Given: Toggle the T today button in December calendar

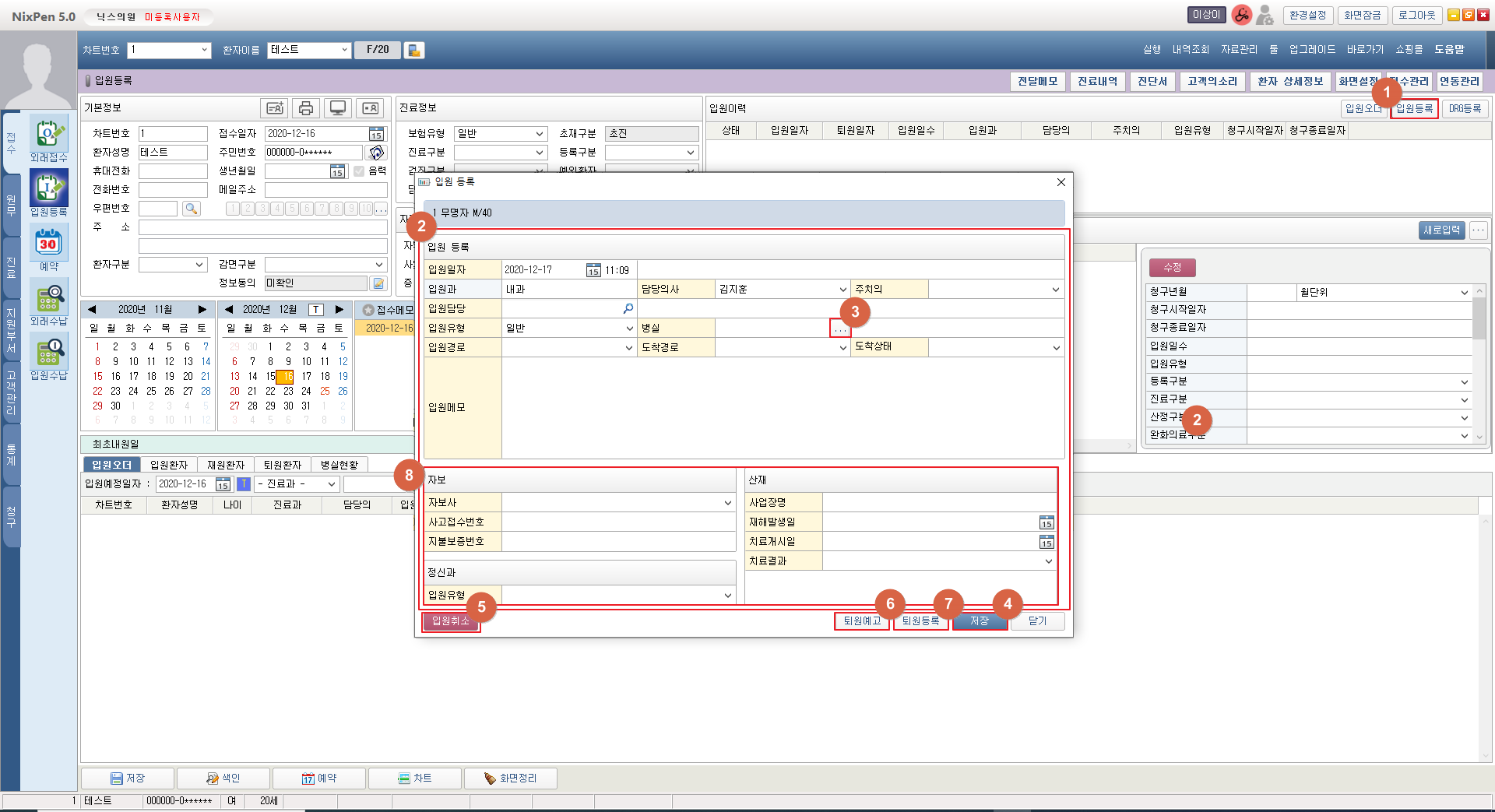Looking at the screenshot, I should pyautogui.click(x=315, y=310).
